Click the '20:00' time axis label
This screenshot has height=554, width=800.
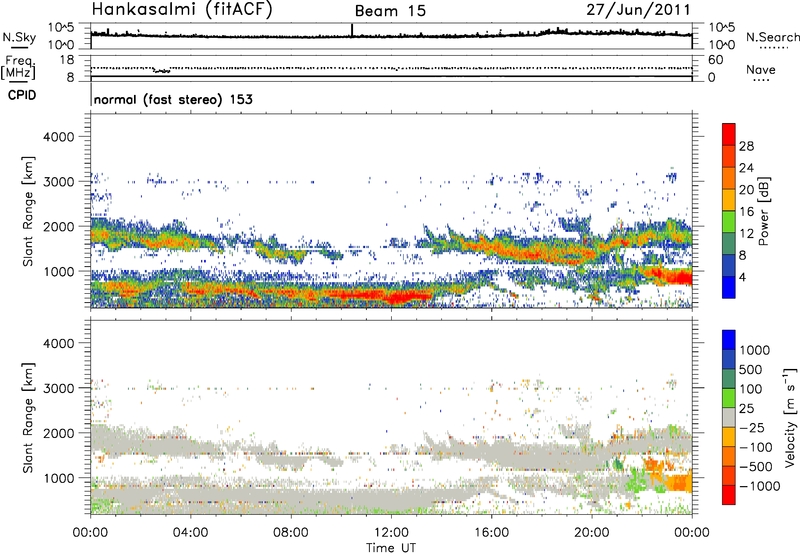pyautogui.click(x=592, y=533)
